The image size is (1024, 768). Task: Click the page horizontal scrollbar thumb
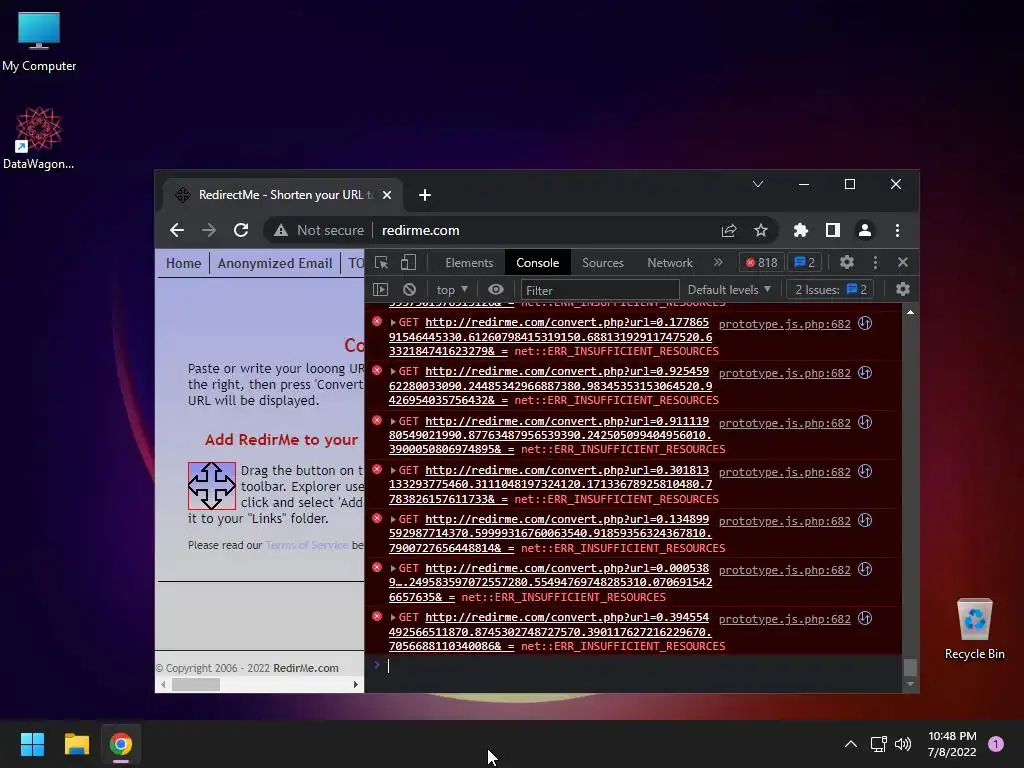[196, 684]
